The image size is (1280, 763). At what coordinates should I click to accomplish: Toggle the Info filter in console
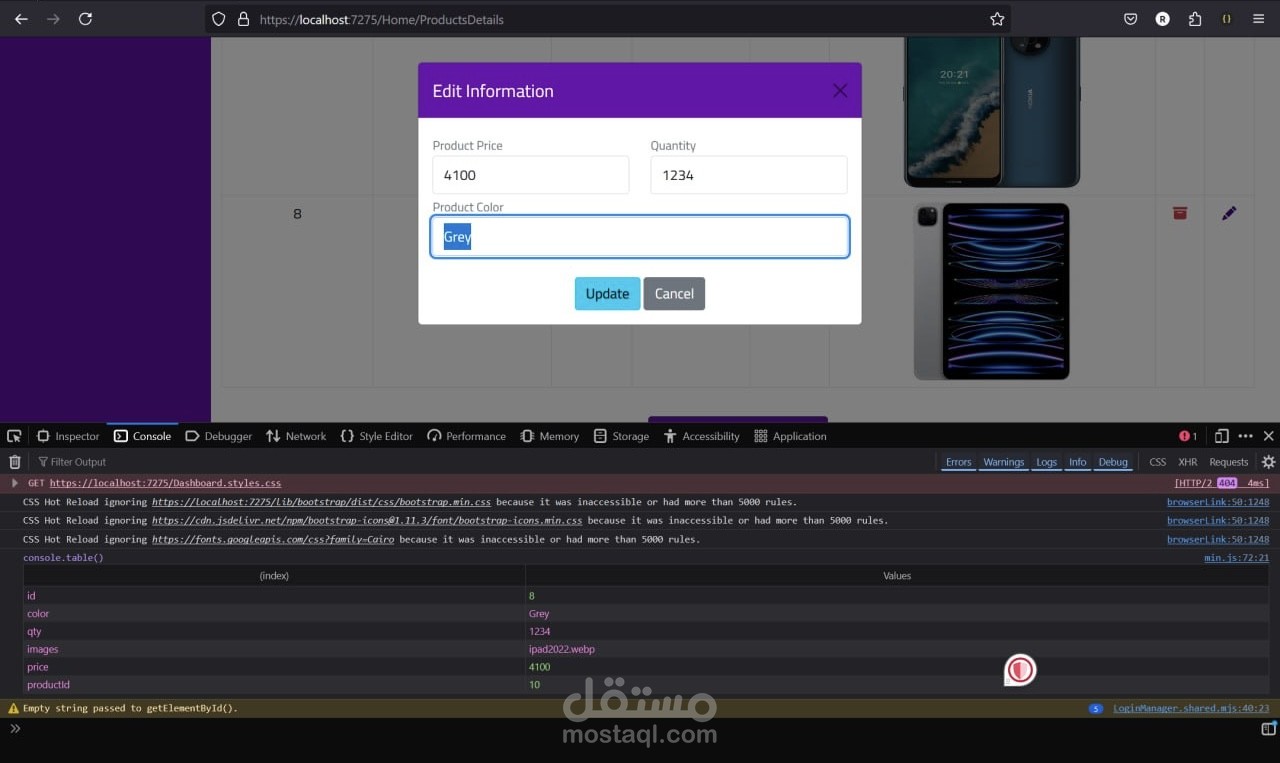(1077, 462)
